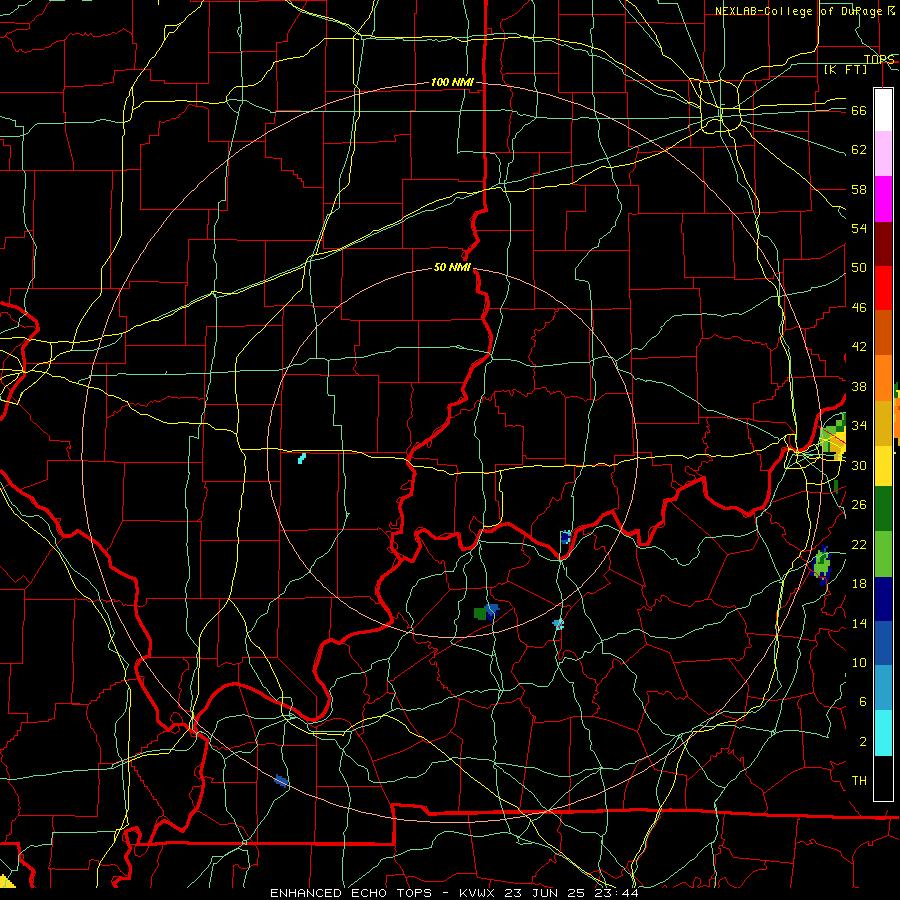Screen dimensions: 900x900
Task: Click the '66' legend value
Action: pos(859,111)
